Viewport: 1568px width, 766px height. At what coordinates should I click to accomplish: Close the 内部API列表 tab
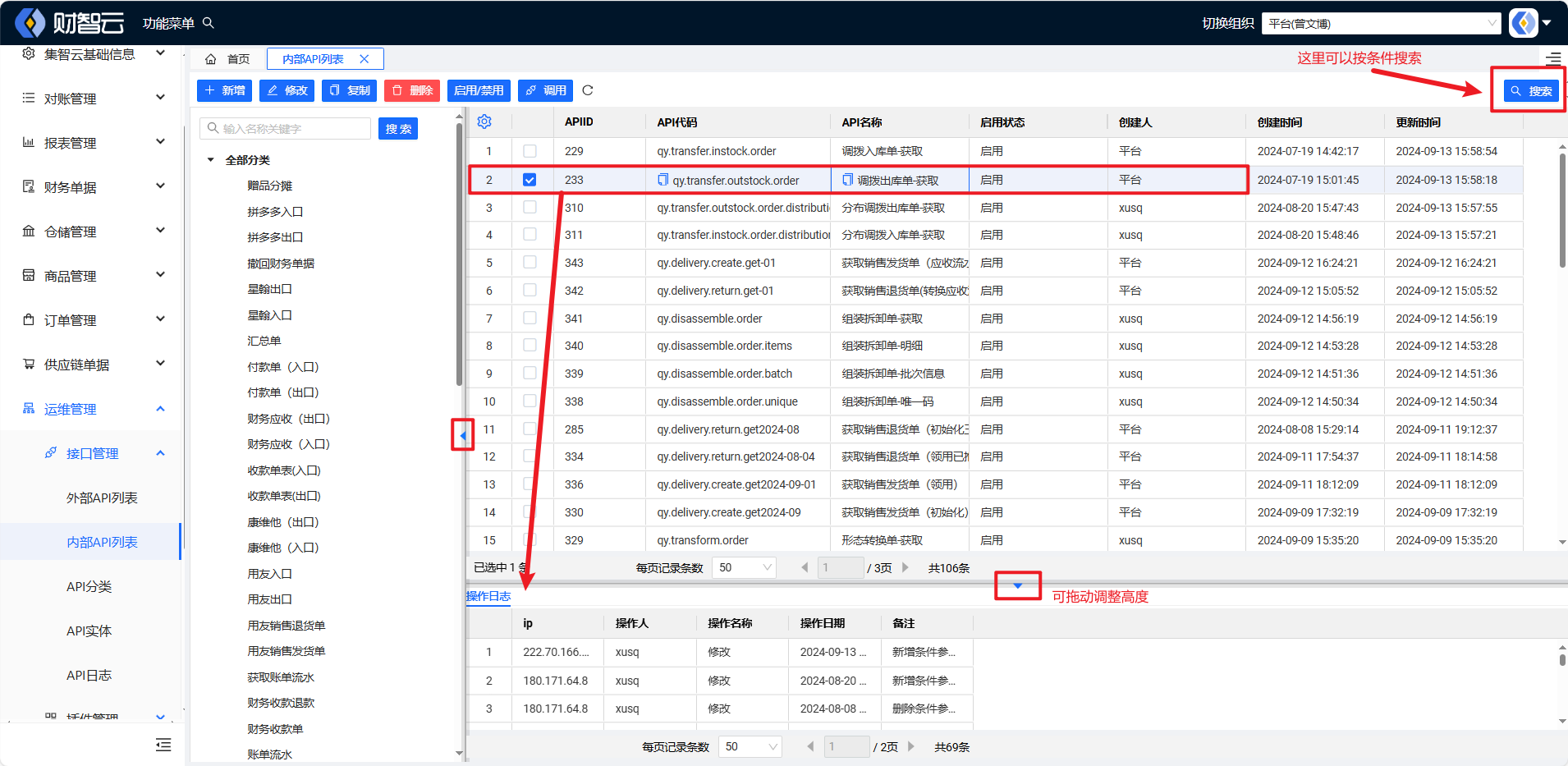tap(364, 59)
